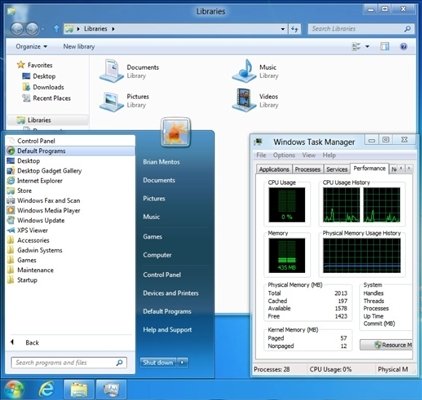Expand the Gadwin Systems folder

[70, 250]
